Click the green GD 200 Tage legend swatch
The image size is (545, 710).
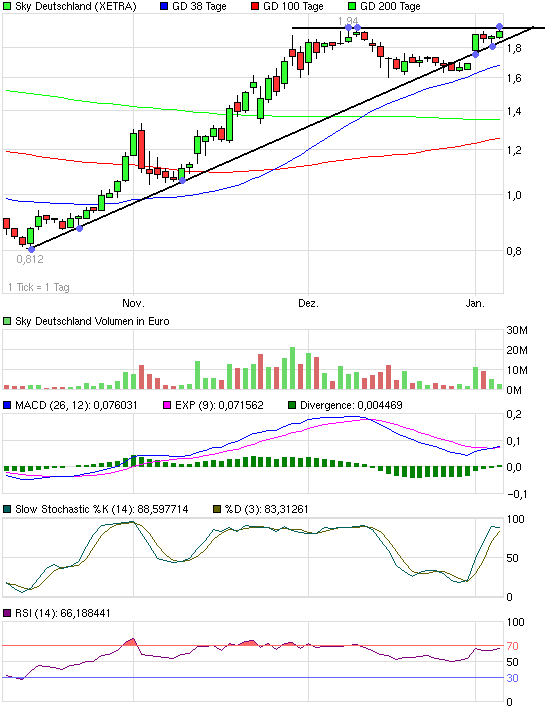click(352, 7)
